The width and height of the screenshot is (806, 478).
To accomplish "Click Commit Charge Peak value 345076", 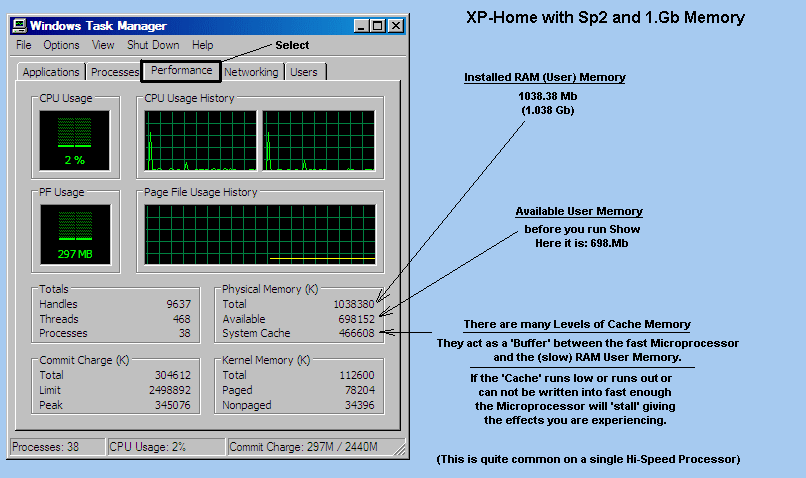I will tap(173, 405).
